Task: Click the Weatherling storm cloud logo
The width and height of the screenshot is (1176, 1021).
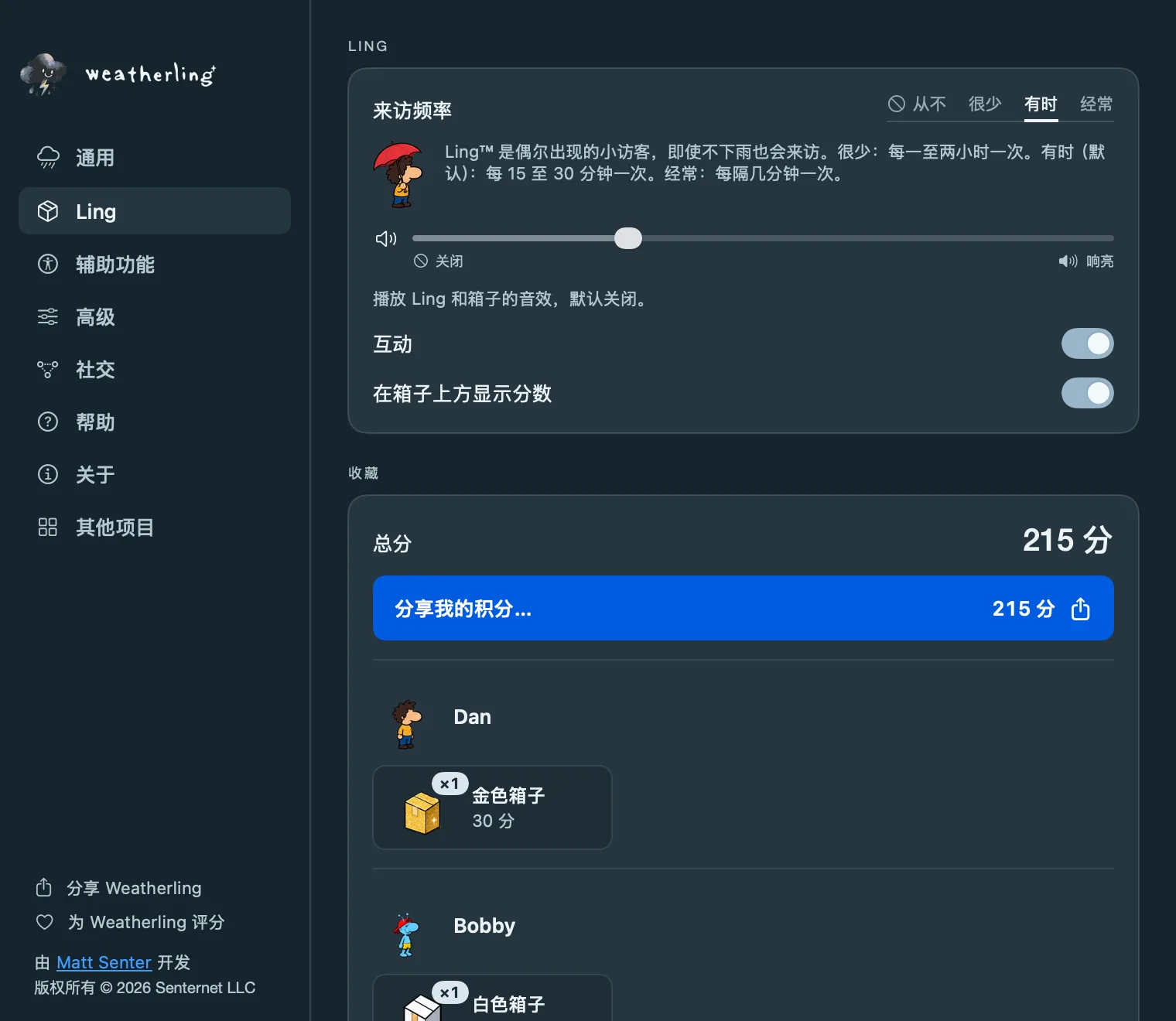Action: pos(43,74)
